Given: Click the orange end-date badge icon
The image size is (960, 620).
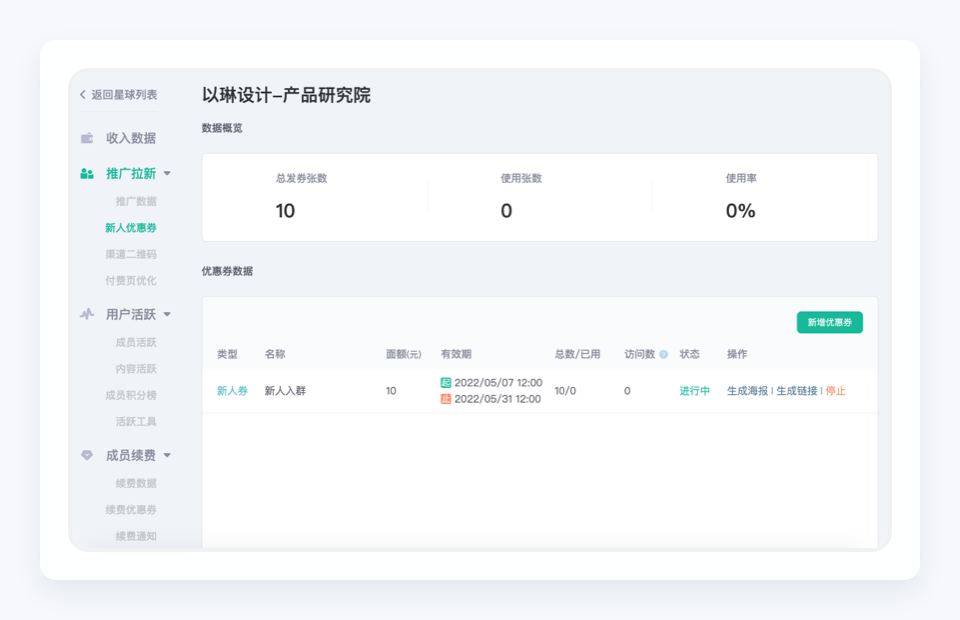Looking at the screenshot, I should point(446,398).
